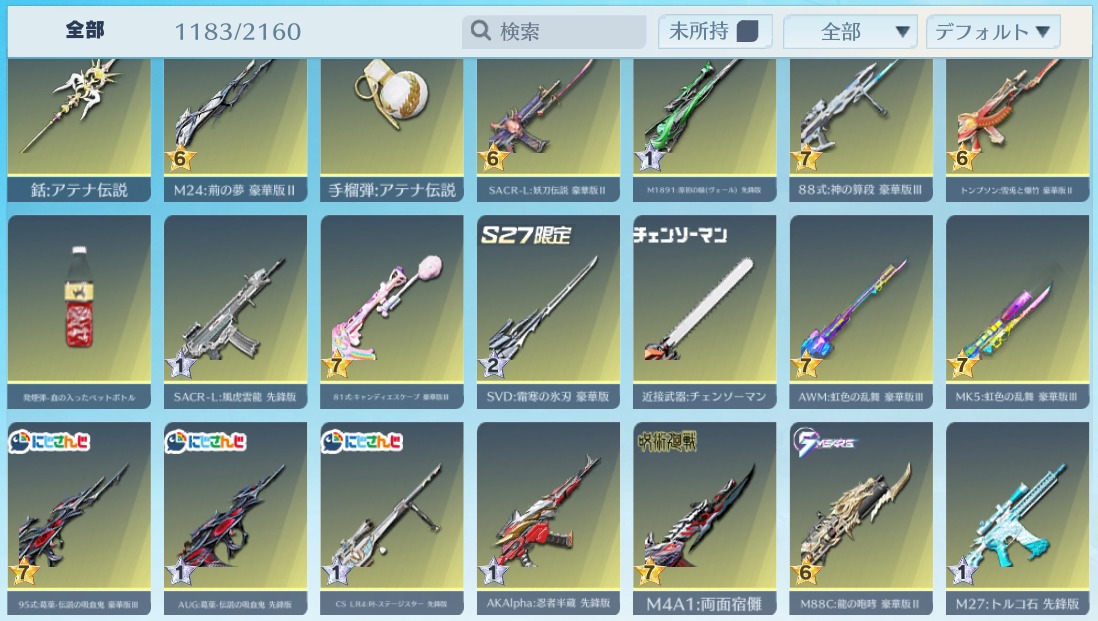The image size is (1098, 621).
Task: Select the MK5 rainbow dance weapon card
Action: (1017, 312)
